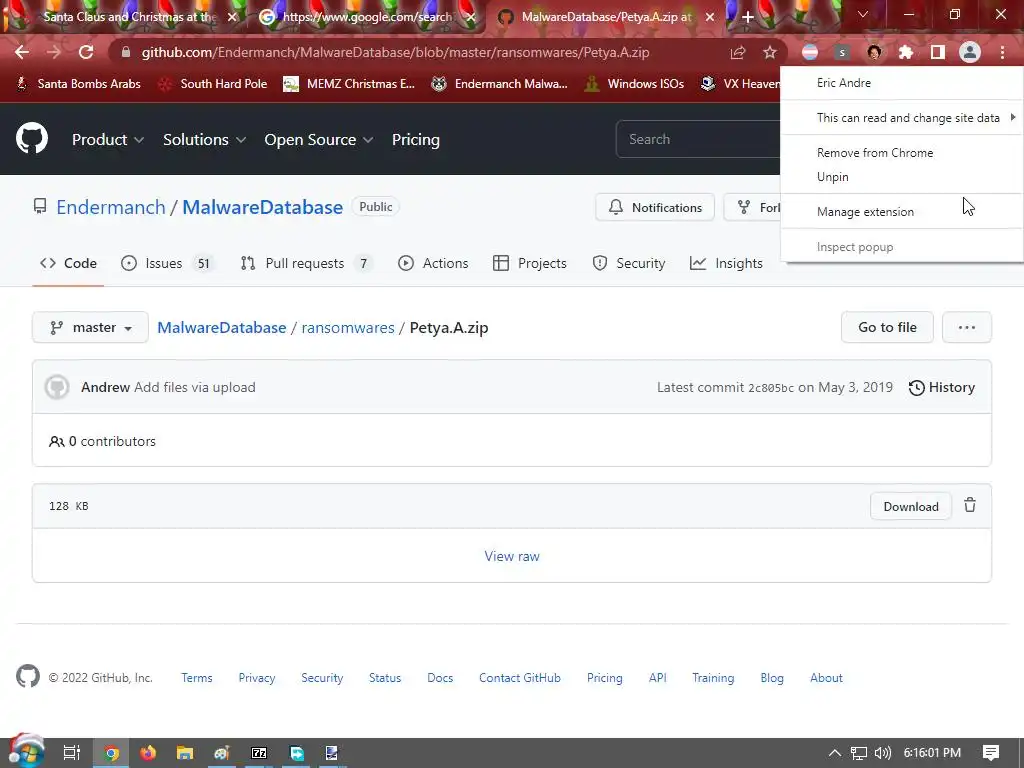Open the Code repository tab

[x=68, y=263]
